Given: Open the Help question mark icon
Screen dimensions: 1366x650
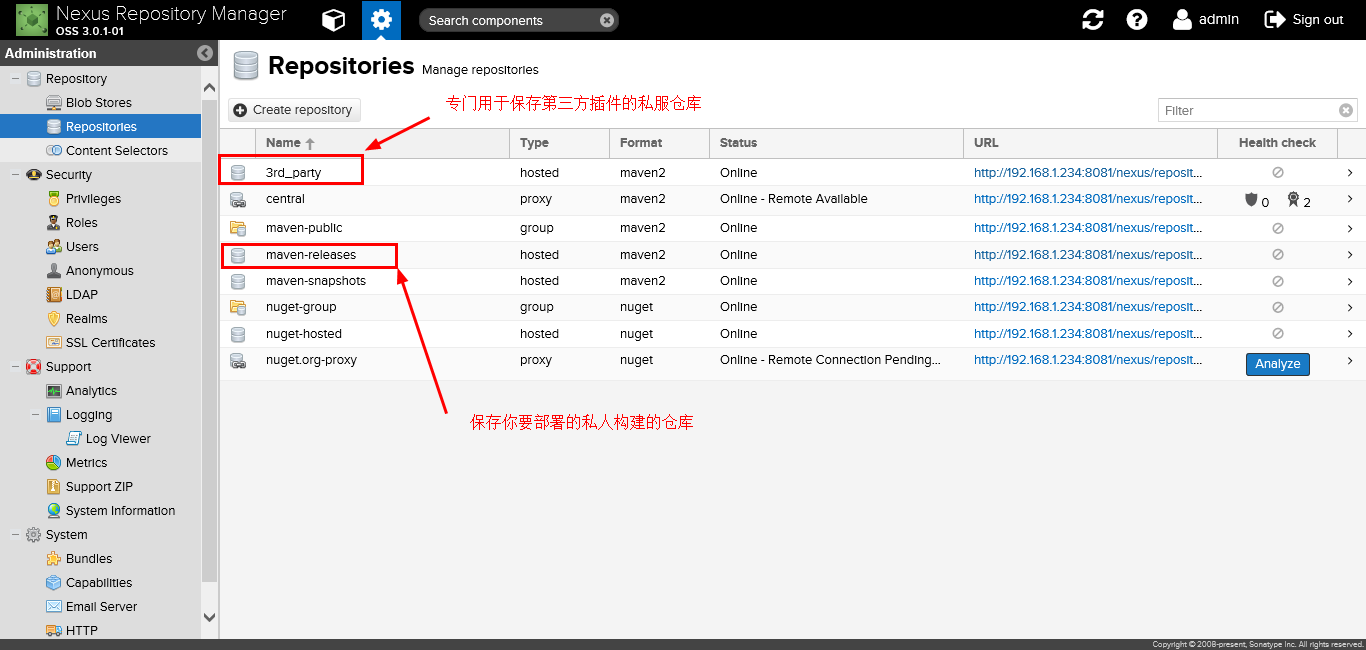Looking at the screenshot, I should (1137, 20).
